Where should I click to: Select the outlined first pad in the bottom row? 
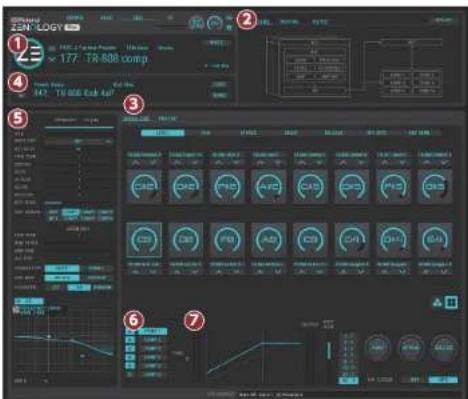144,240
